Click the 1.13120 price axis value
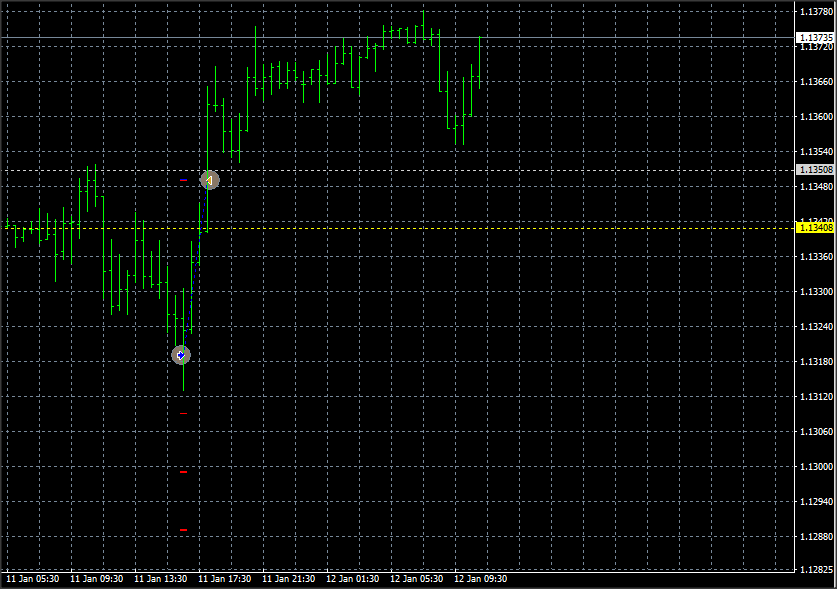837x589 pixels. pos(816,396)
